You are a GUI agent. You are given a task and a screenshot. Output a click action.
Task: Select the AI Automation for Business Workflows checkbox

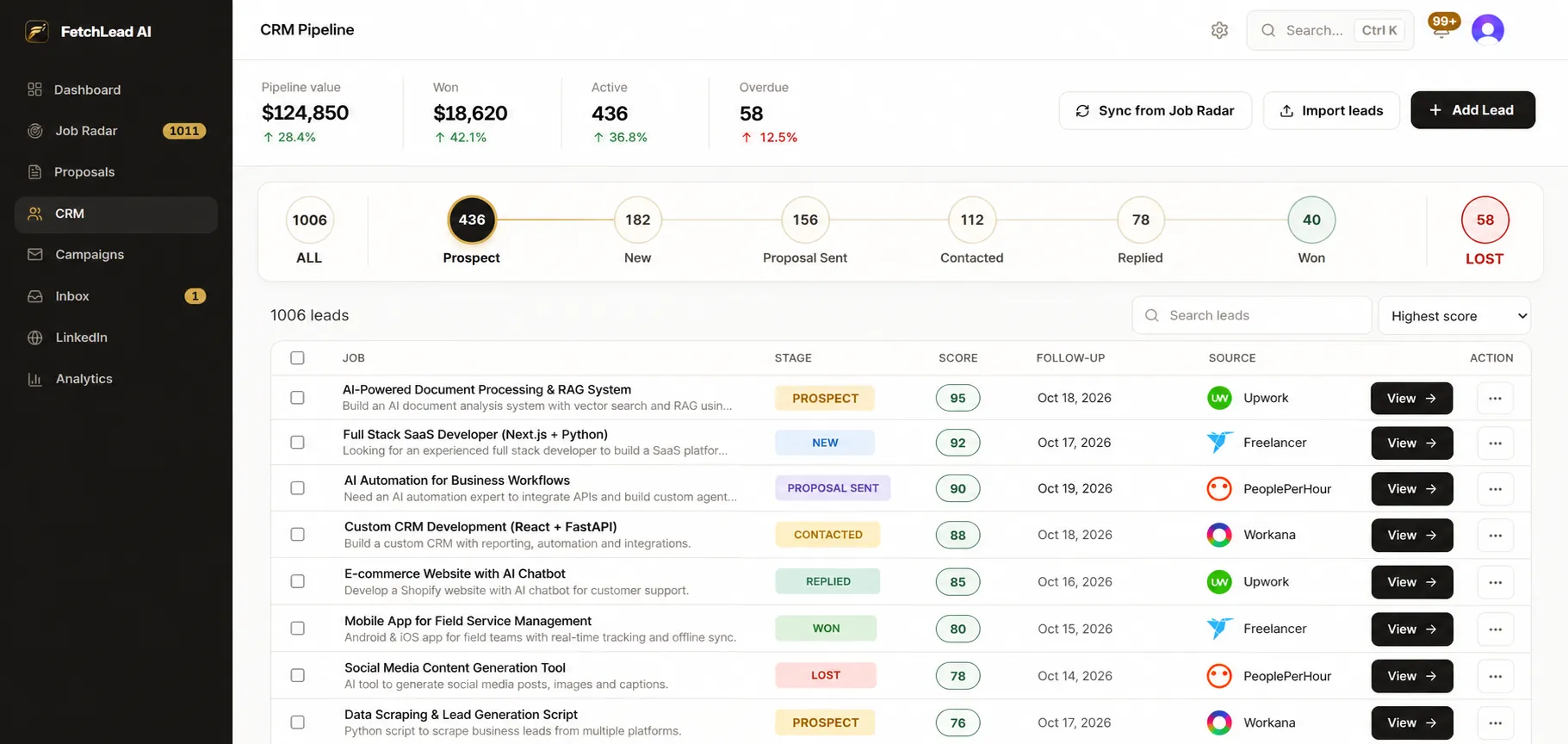pyautogui.click(x=297, y=488)
